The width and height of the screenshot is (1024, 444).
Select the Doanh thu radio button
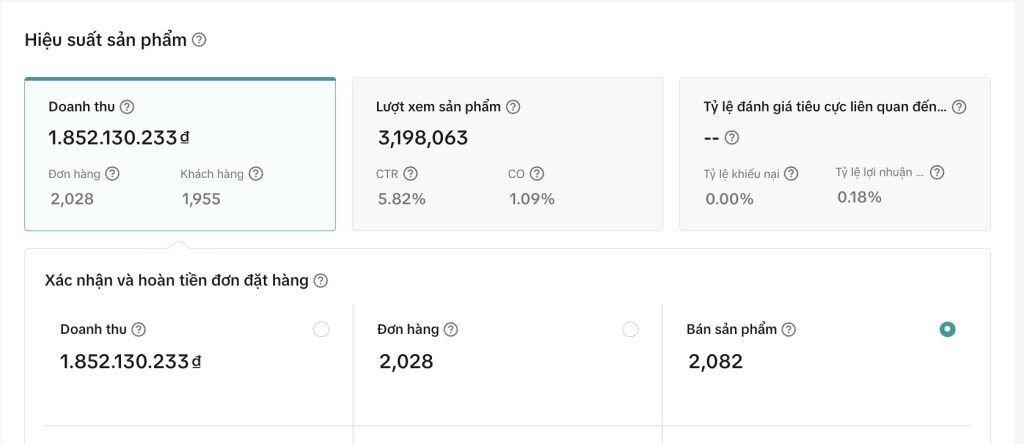(321, 329)
